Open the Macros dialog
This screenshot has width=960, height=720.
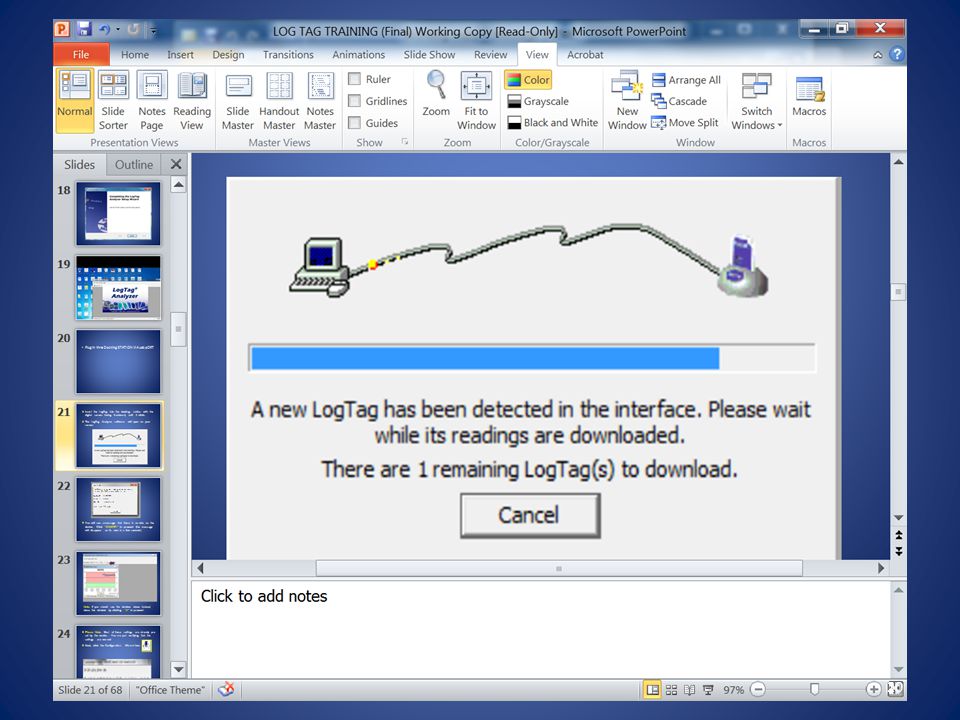coord(809,97)
